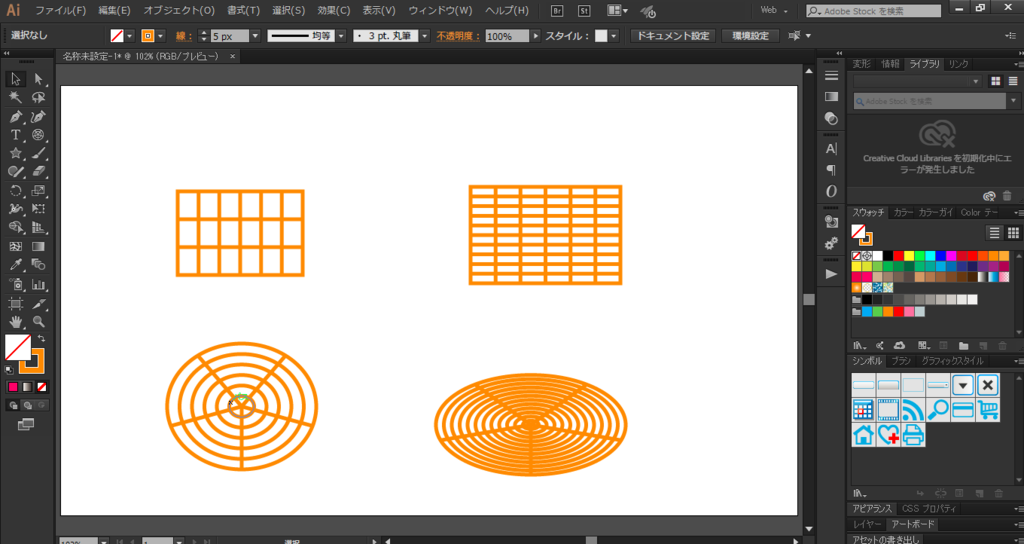This screenshot has height=544, width=1024.
Task: Show swatches in list view
Action: (x=994, y=232)
